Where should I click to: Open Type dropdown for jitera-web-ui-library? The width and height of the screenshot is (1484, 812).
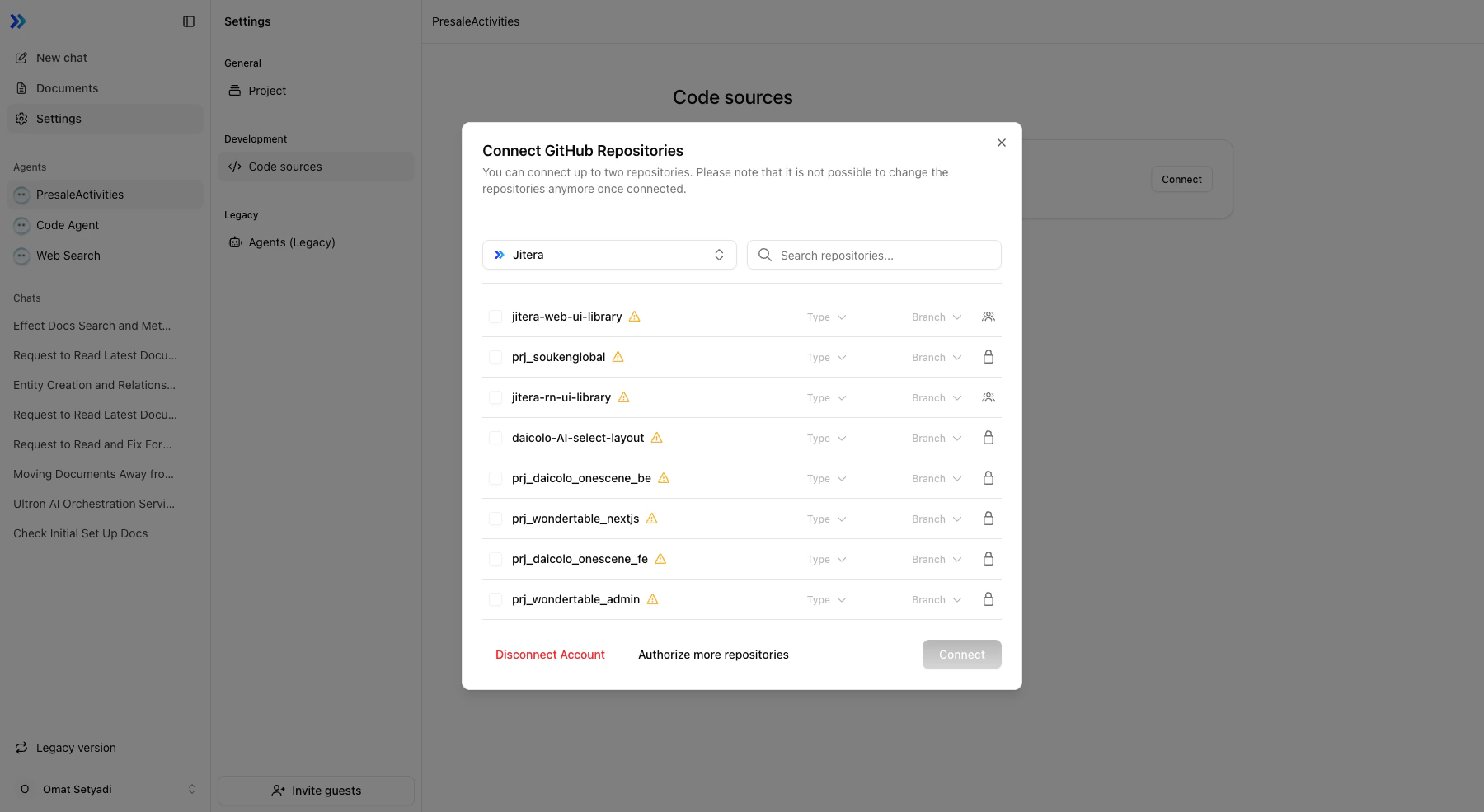(827, 317)
